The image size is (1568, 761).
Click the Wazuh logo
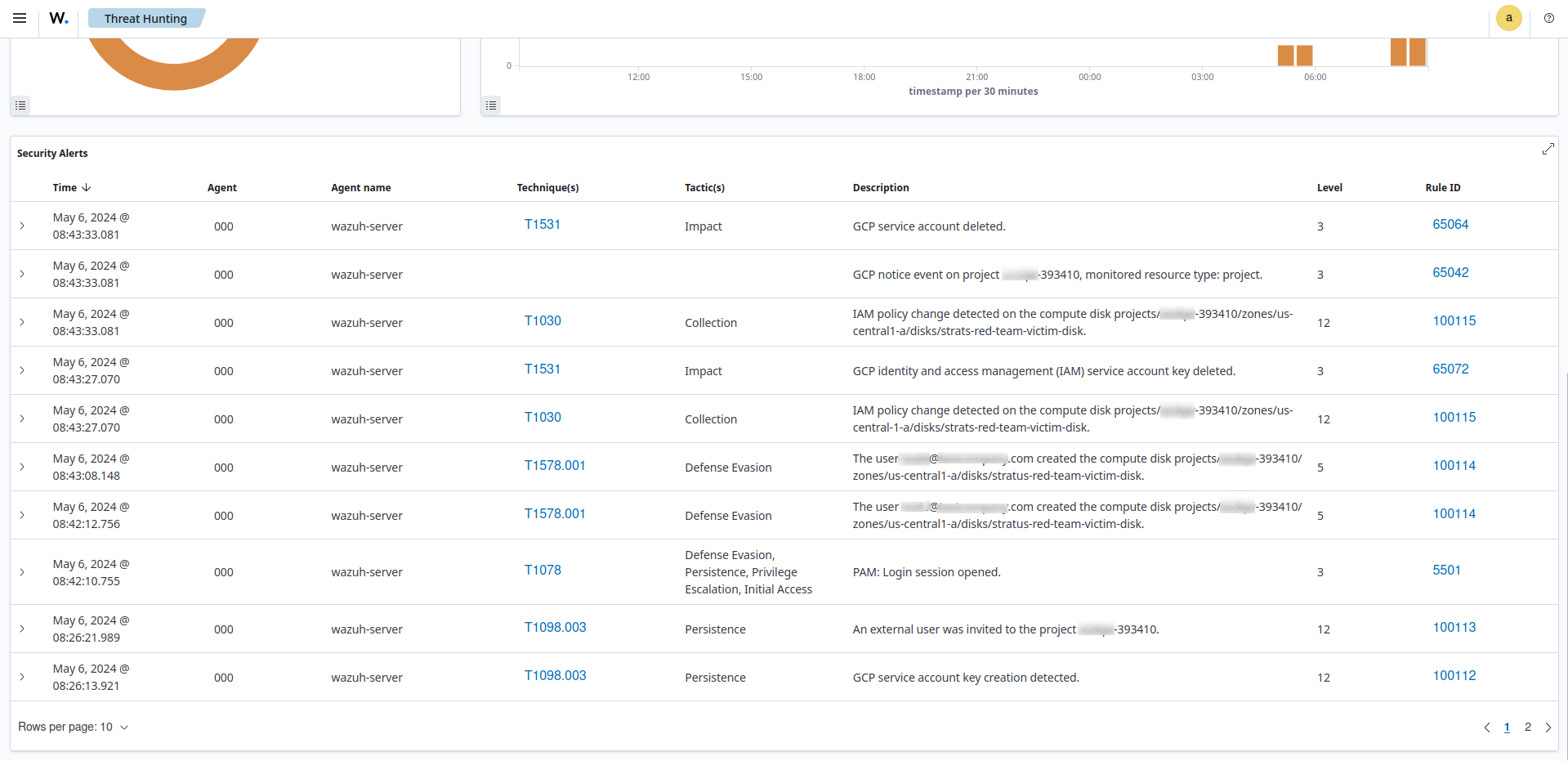58,17
